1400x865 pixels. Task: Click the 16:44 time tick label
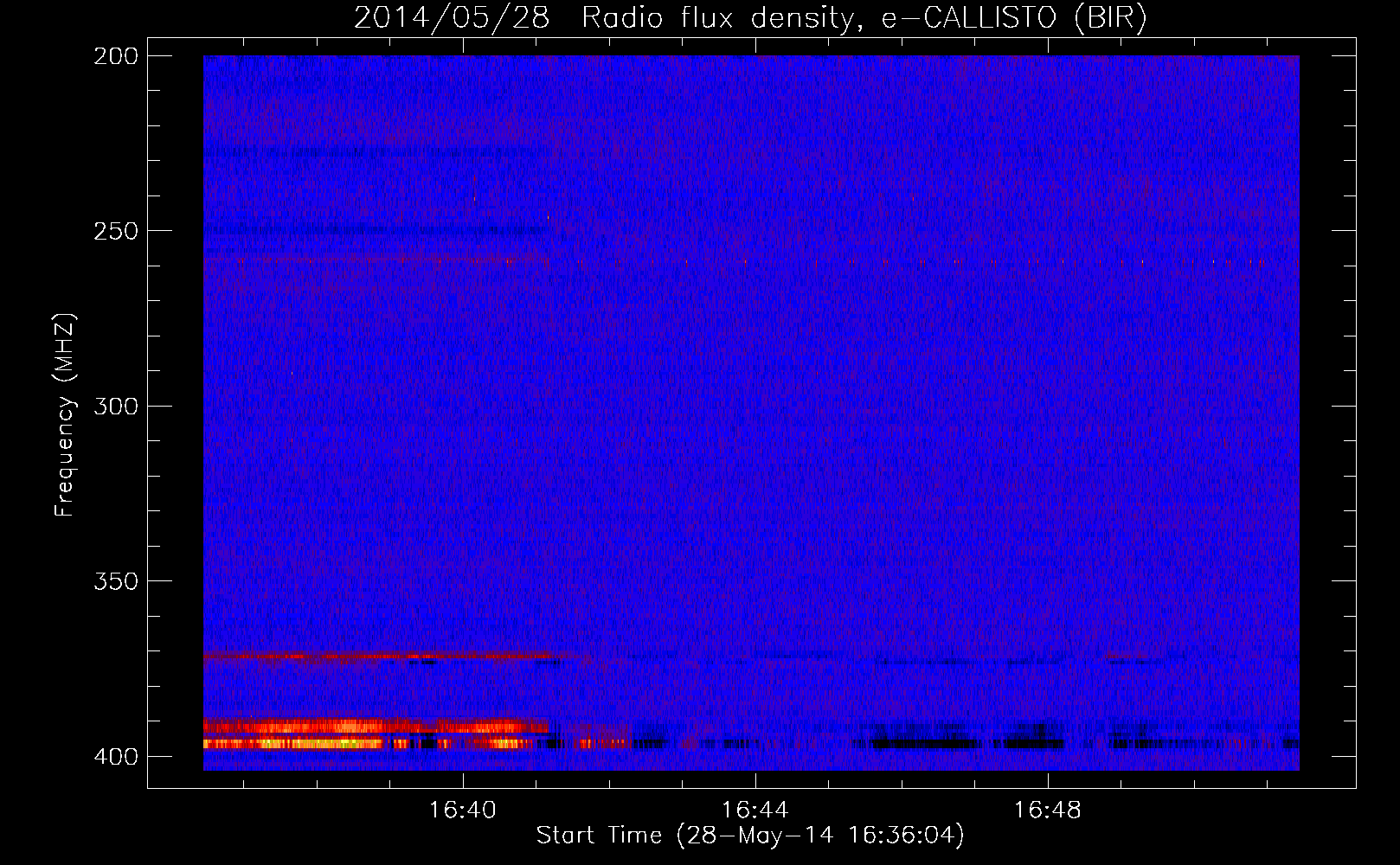pos(755,811)
